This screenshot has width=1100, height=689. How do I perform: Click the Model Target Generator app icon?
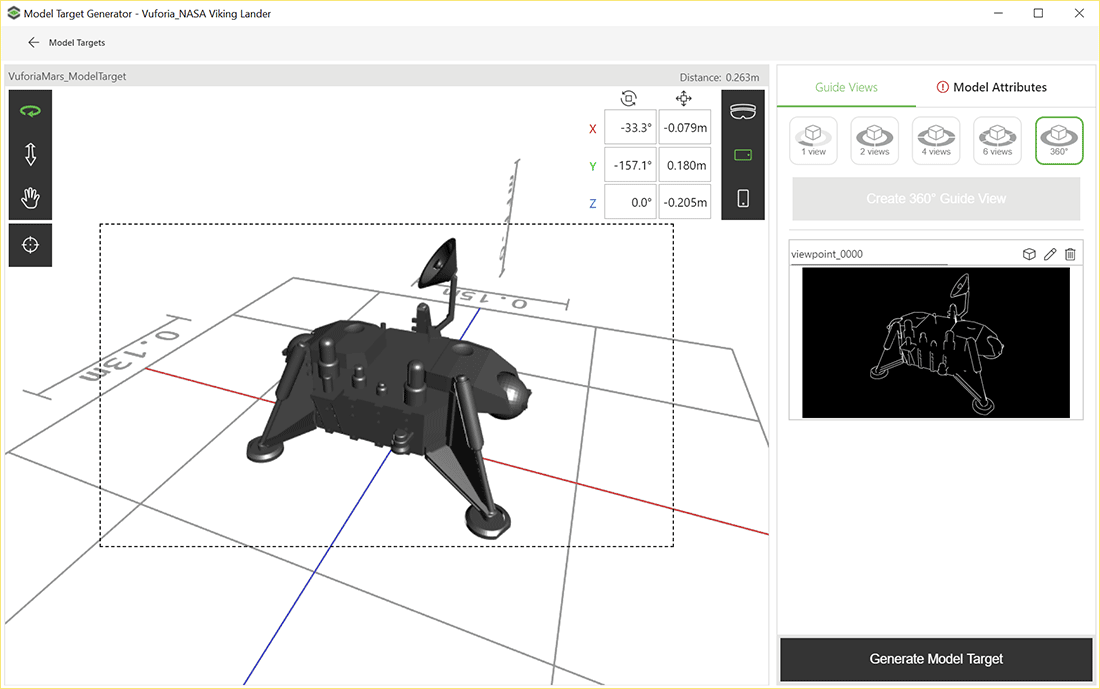click(x=13, y=13)
